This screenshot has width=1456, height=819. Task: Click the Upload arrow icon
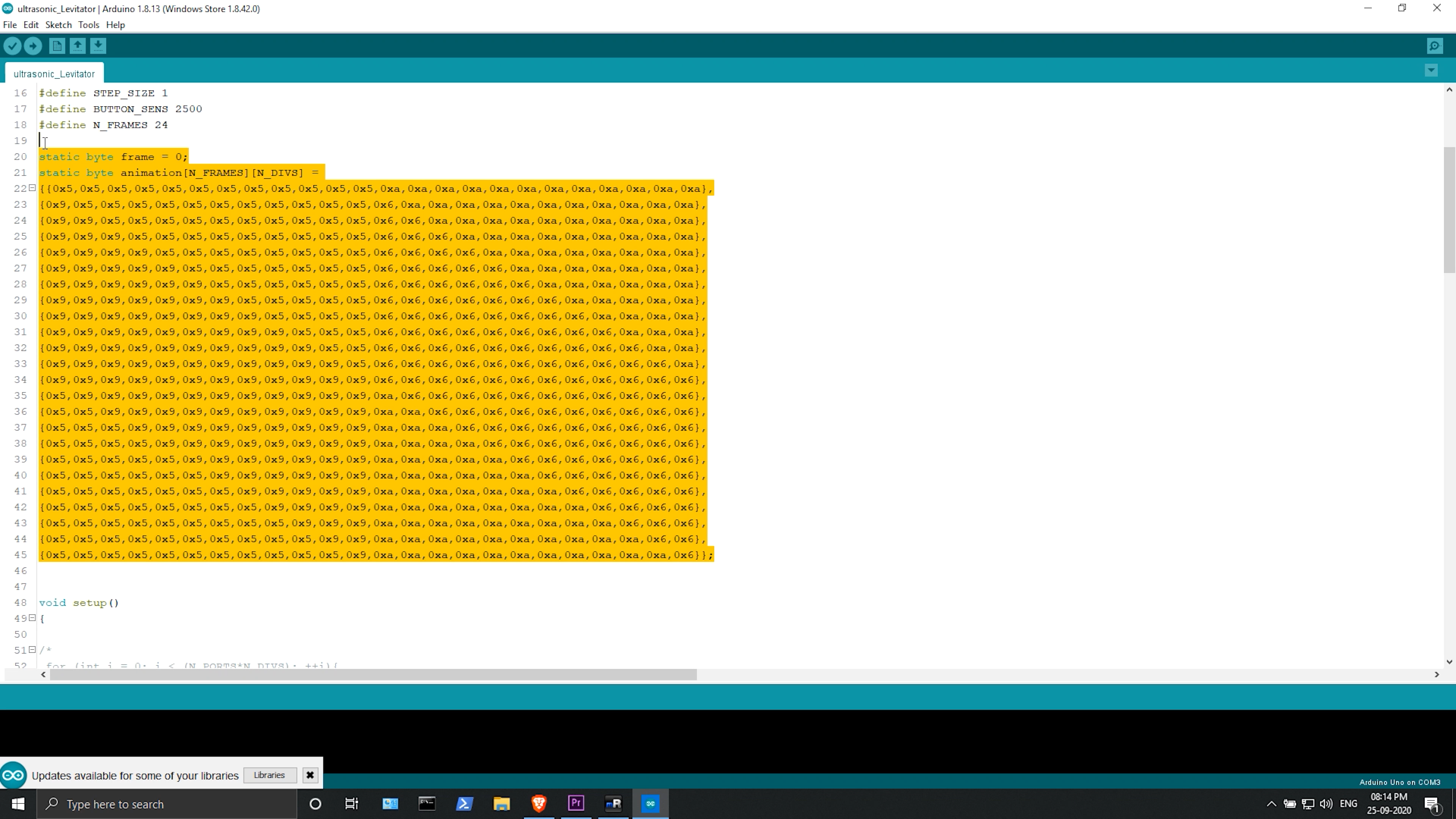pyautogui.click(x=33, y=46)
